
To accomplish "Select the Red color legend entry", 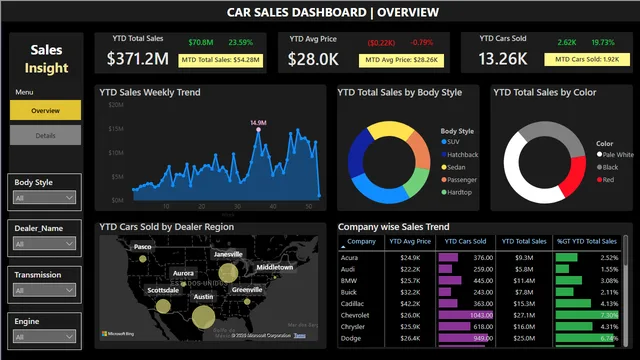I will (x=605, y=180).
